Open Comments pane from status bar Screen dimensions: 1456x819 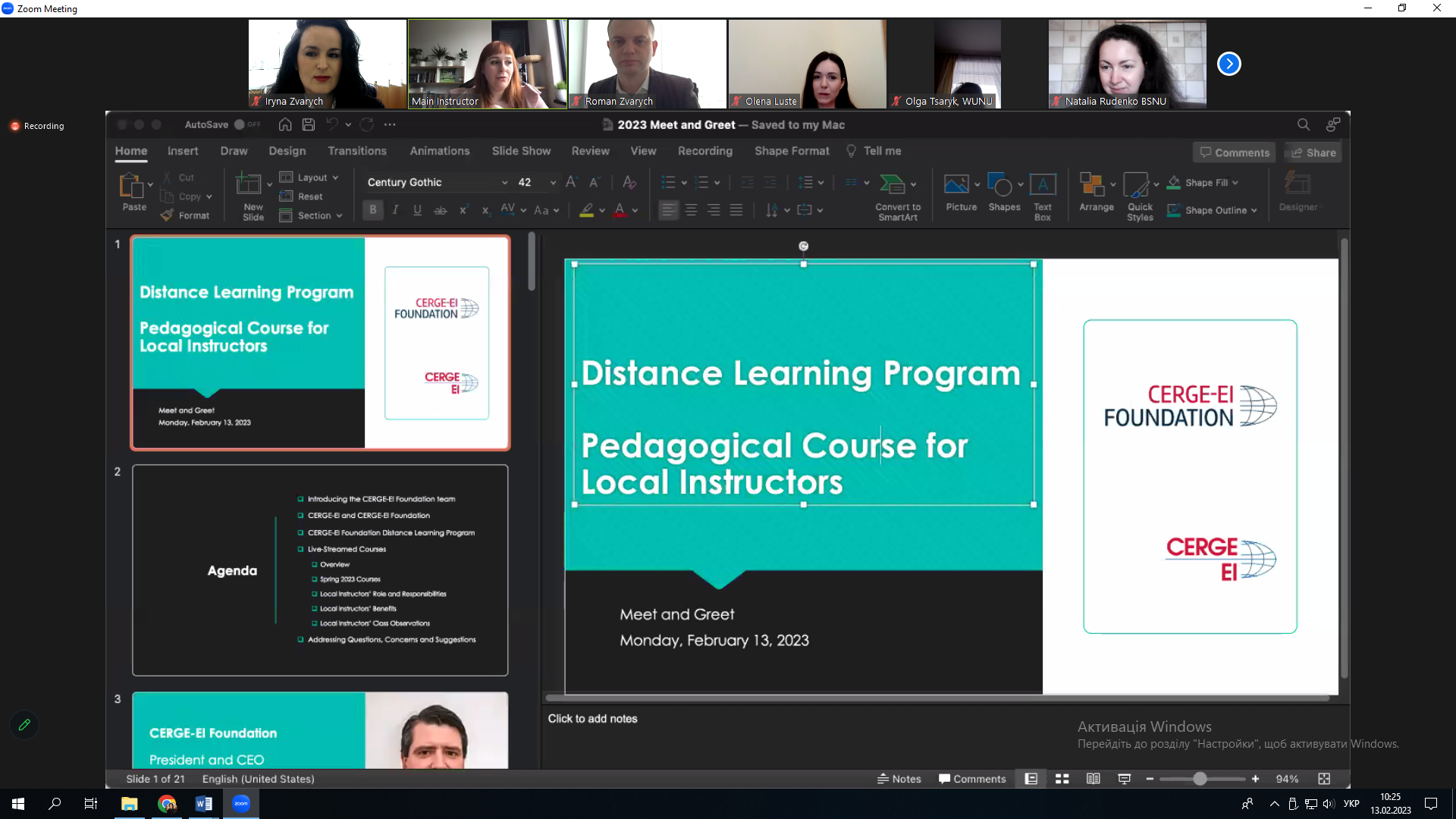(x=972, y=779)
